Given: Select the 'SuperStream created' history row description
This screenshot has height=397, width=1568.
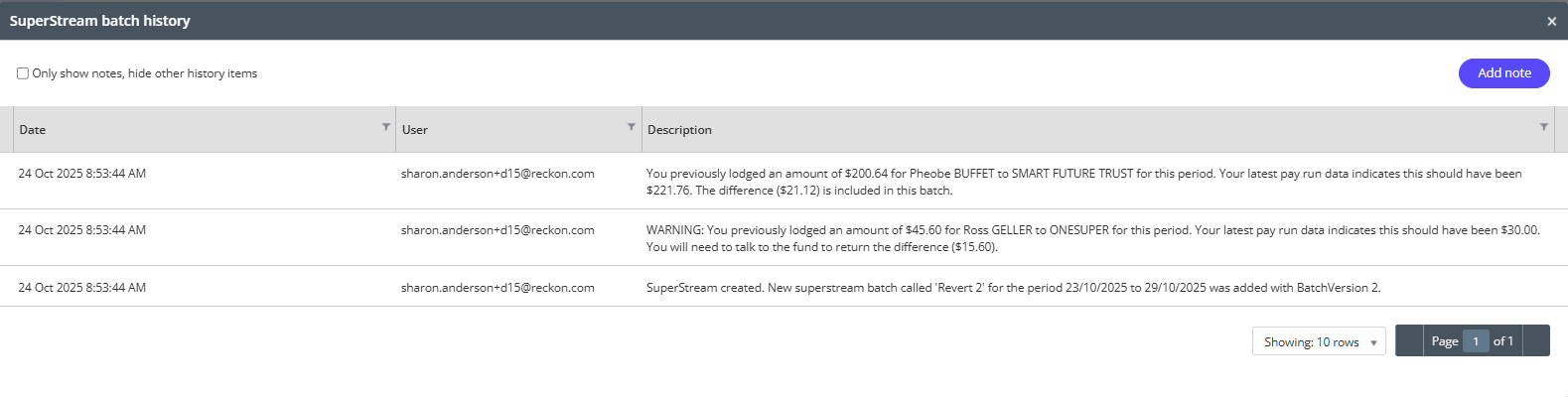Looking at the screenshot, I should pyautogui.click(x=1013, y=288).
